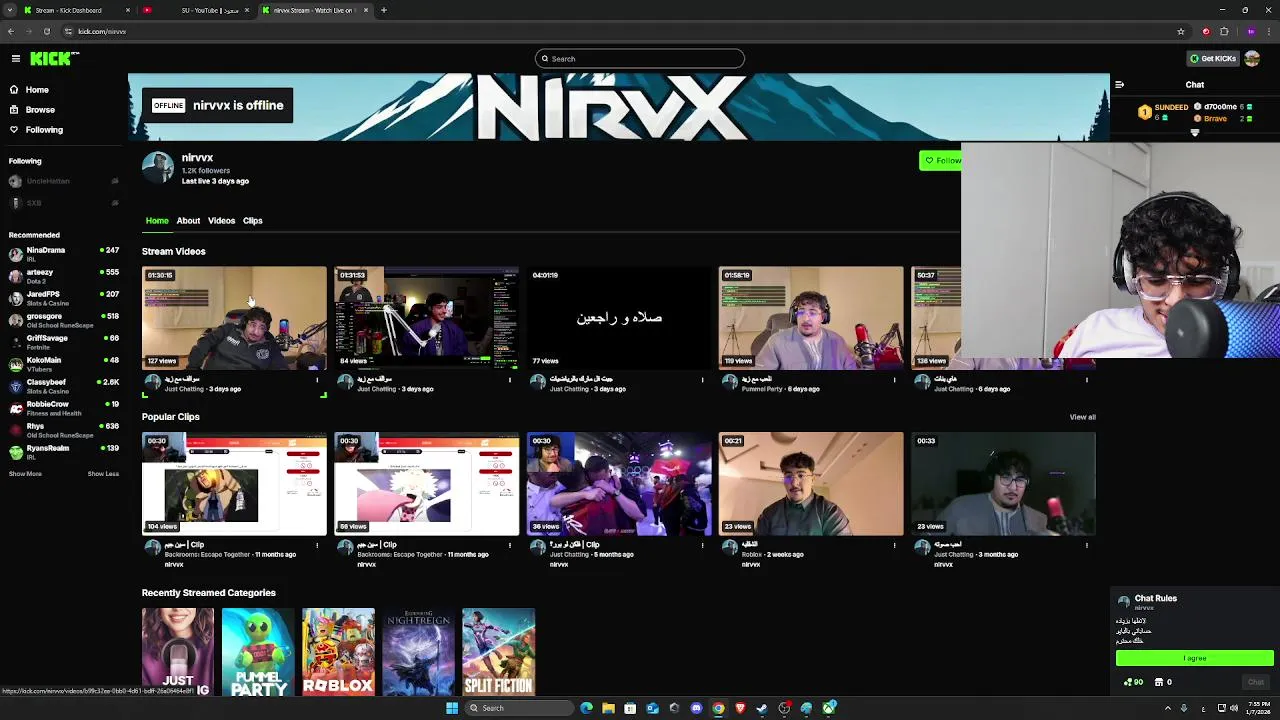Image resolution: width=1280 pixels, height=720 pixels.
Task: Switch to the YouTube browser tab
Action: 196,10
